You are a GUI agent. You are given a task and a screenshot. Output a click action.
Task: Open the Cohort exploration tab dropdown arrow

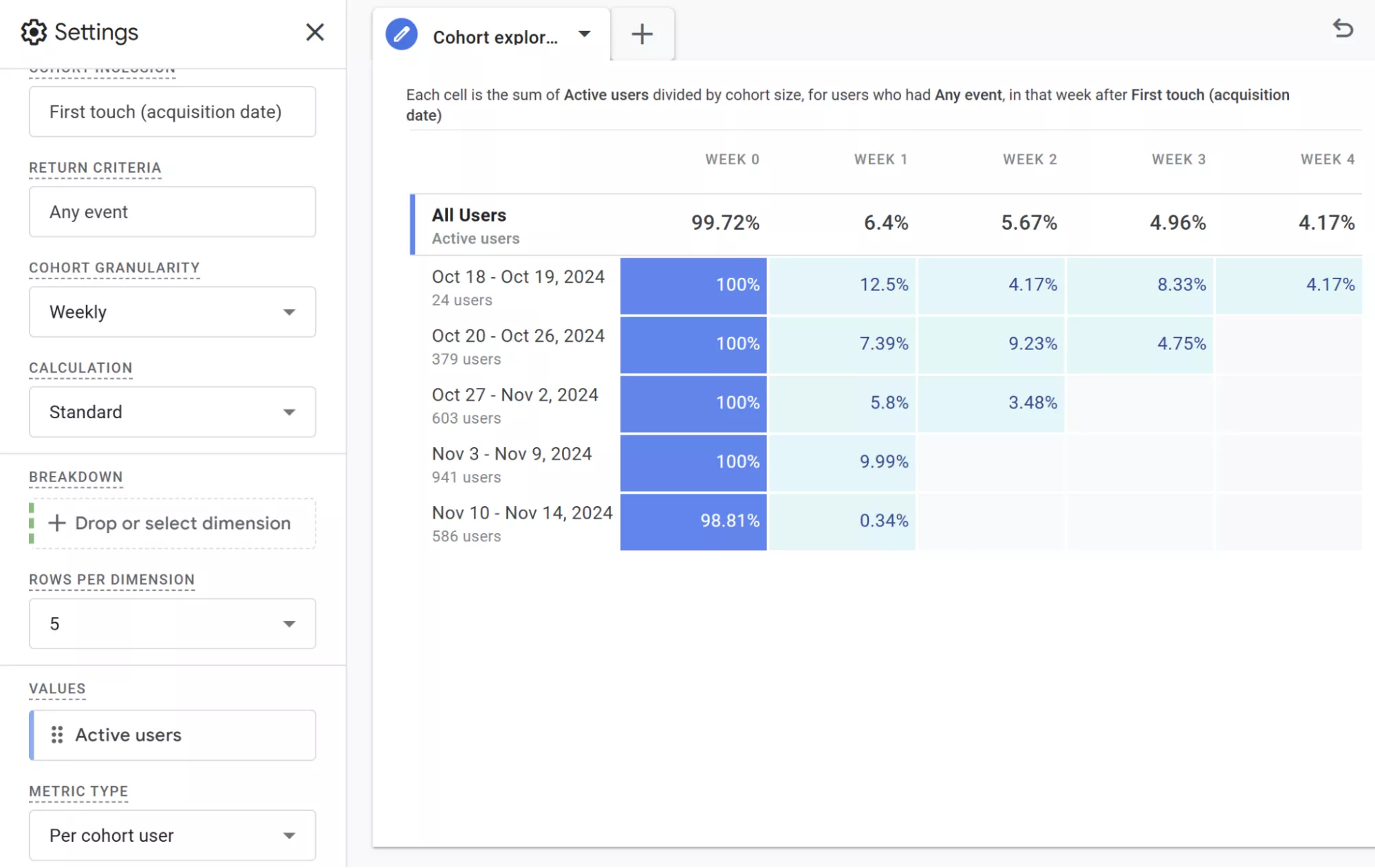585,34
